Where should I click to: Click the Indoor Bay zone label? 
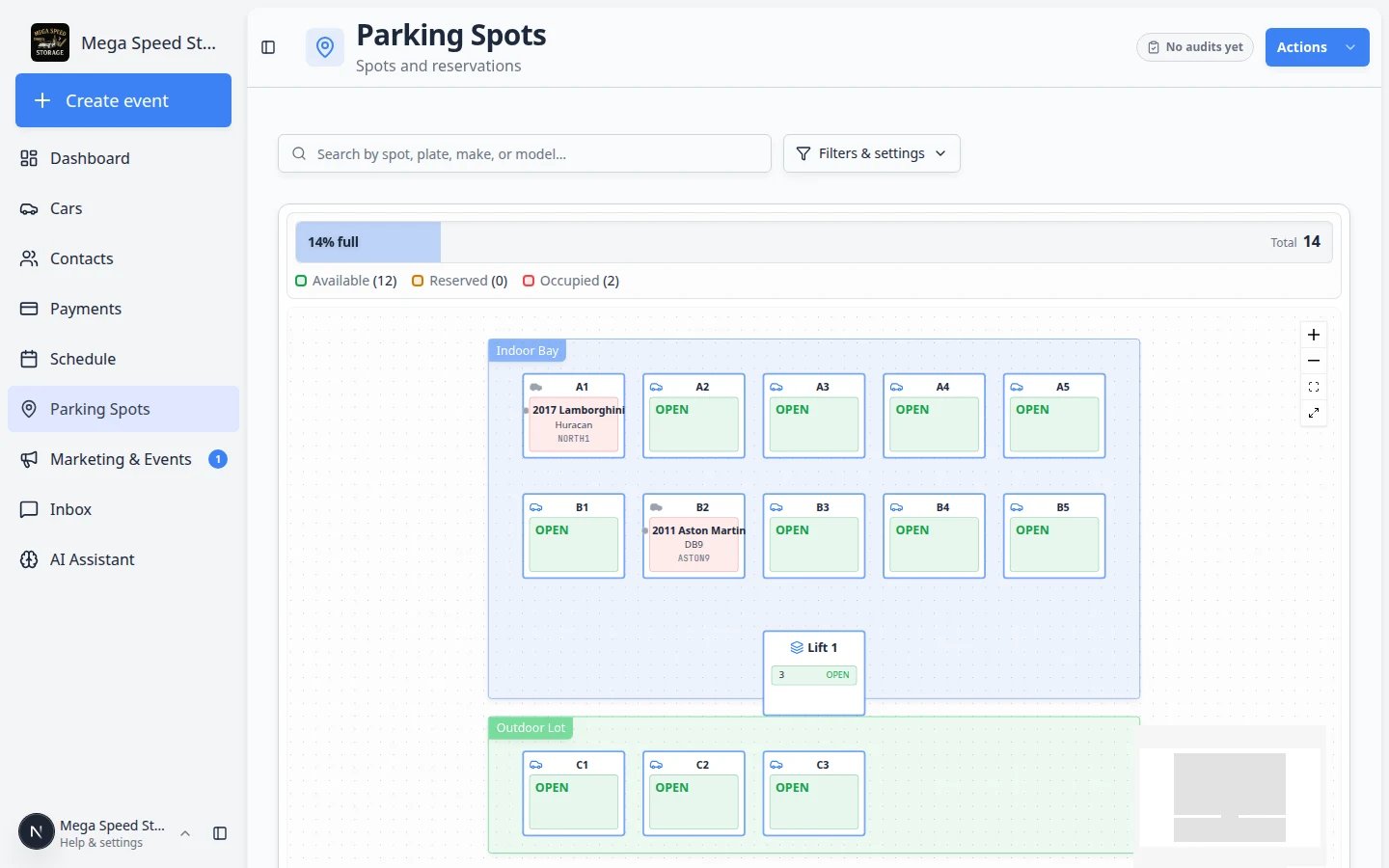527,350
